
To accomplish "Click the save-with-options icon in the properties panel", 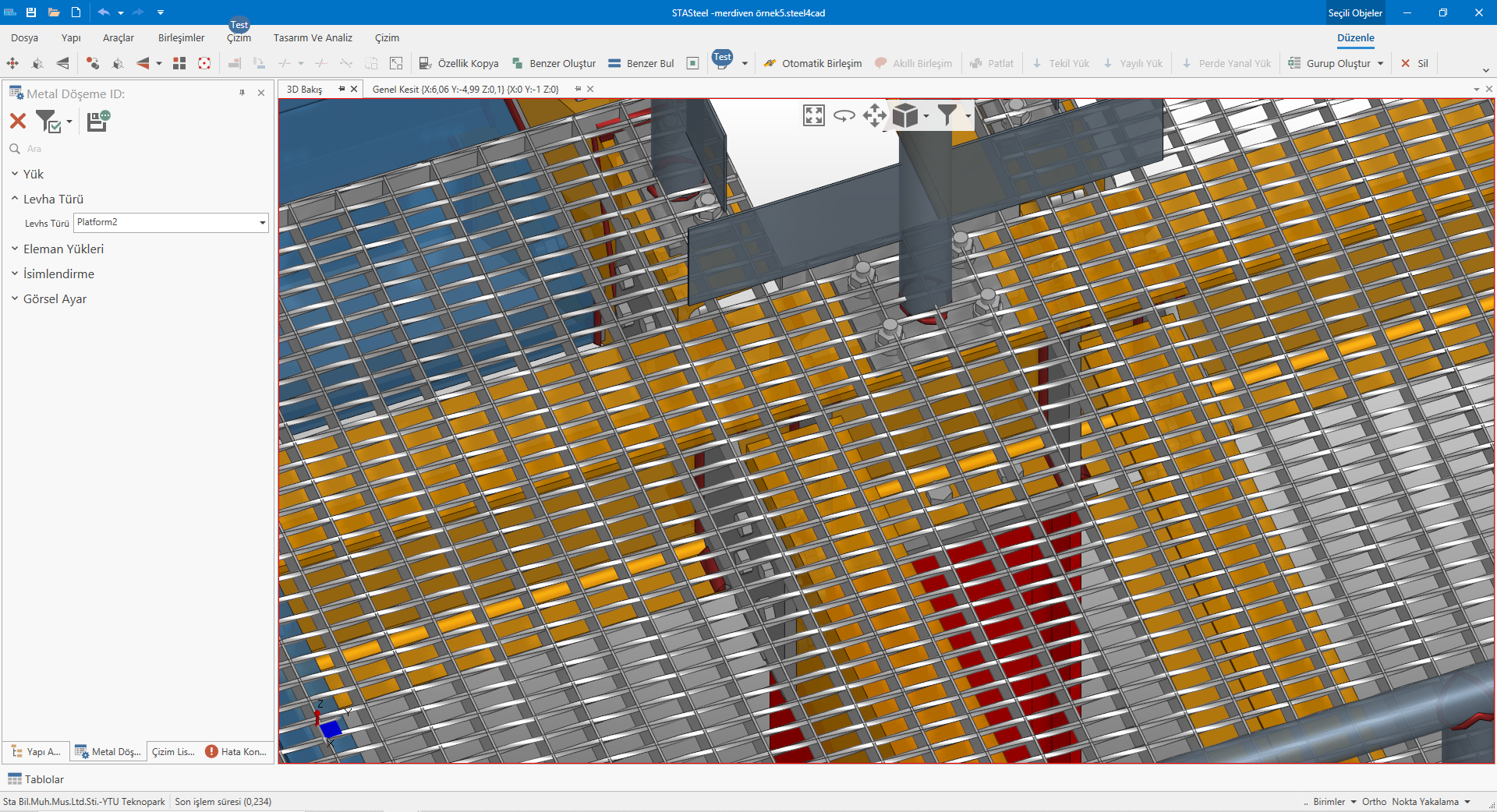I will pyautogui.click(x=97, y=121).
